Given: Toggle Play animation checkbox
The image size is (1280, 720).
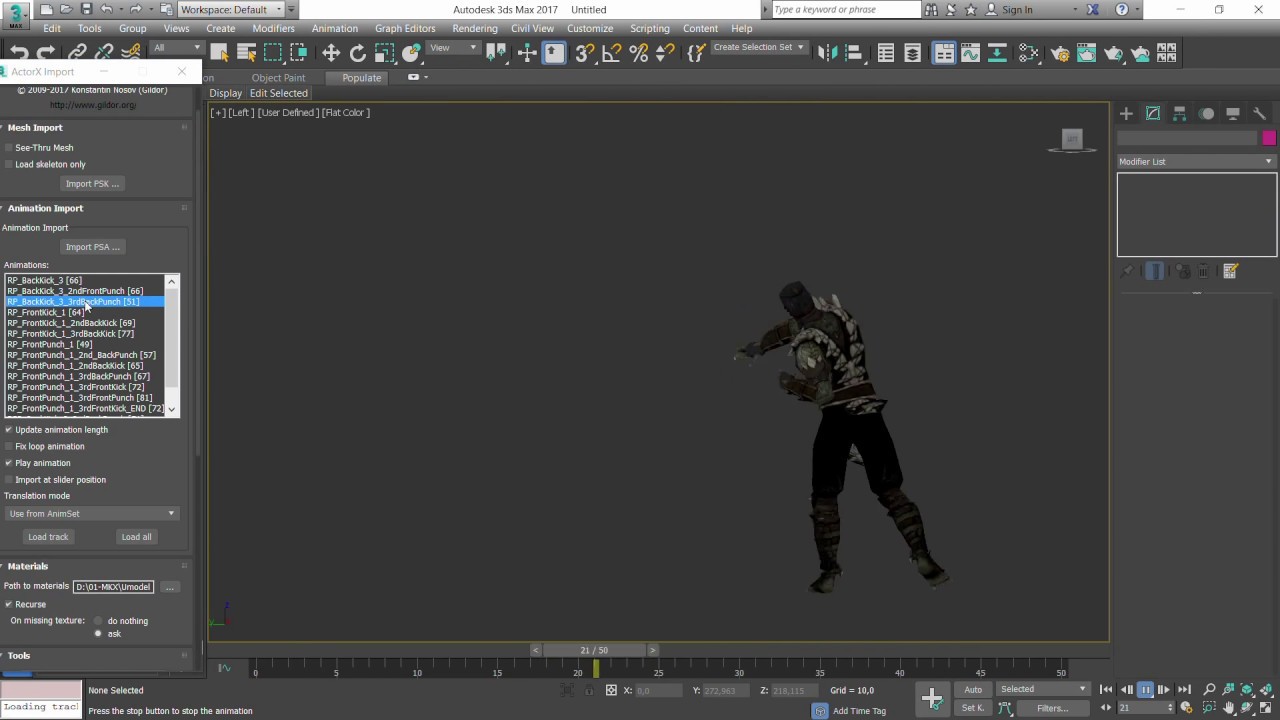Looking at the screenshot, I should pos(9,463).
